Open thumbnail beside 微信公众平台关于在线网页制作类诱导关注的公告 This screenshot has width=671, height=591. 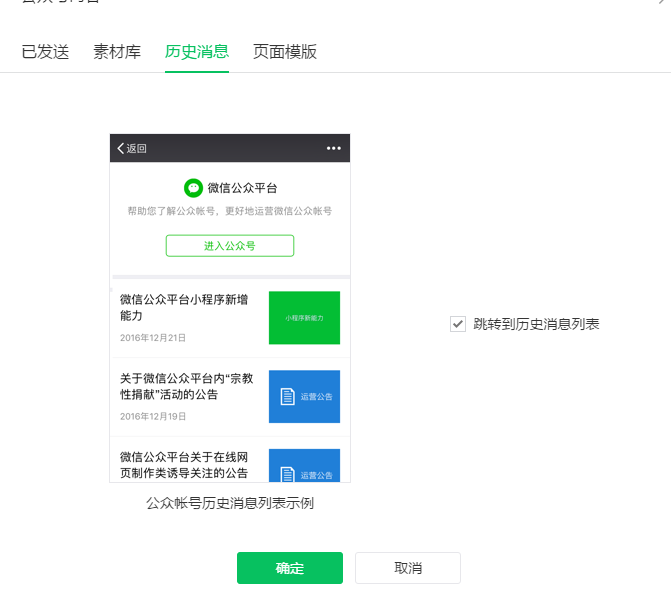[x=304, y=465]
